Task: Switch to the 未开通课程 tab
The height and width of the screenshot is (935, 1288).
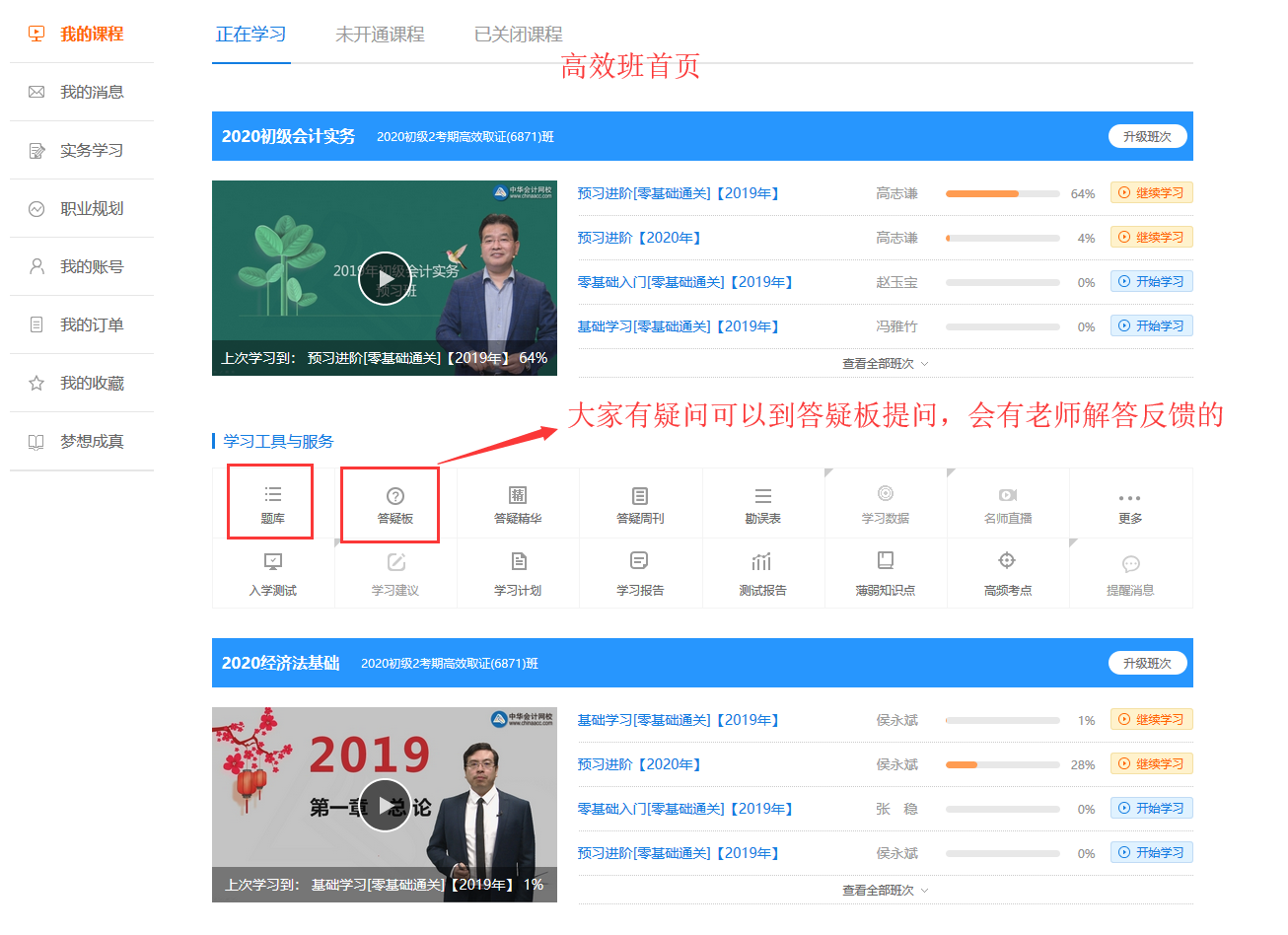Action: pyautogui.click(x=380, y=35)
